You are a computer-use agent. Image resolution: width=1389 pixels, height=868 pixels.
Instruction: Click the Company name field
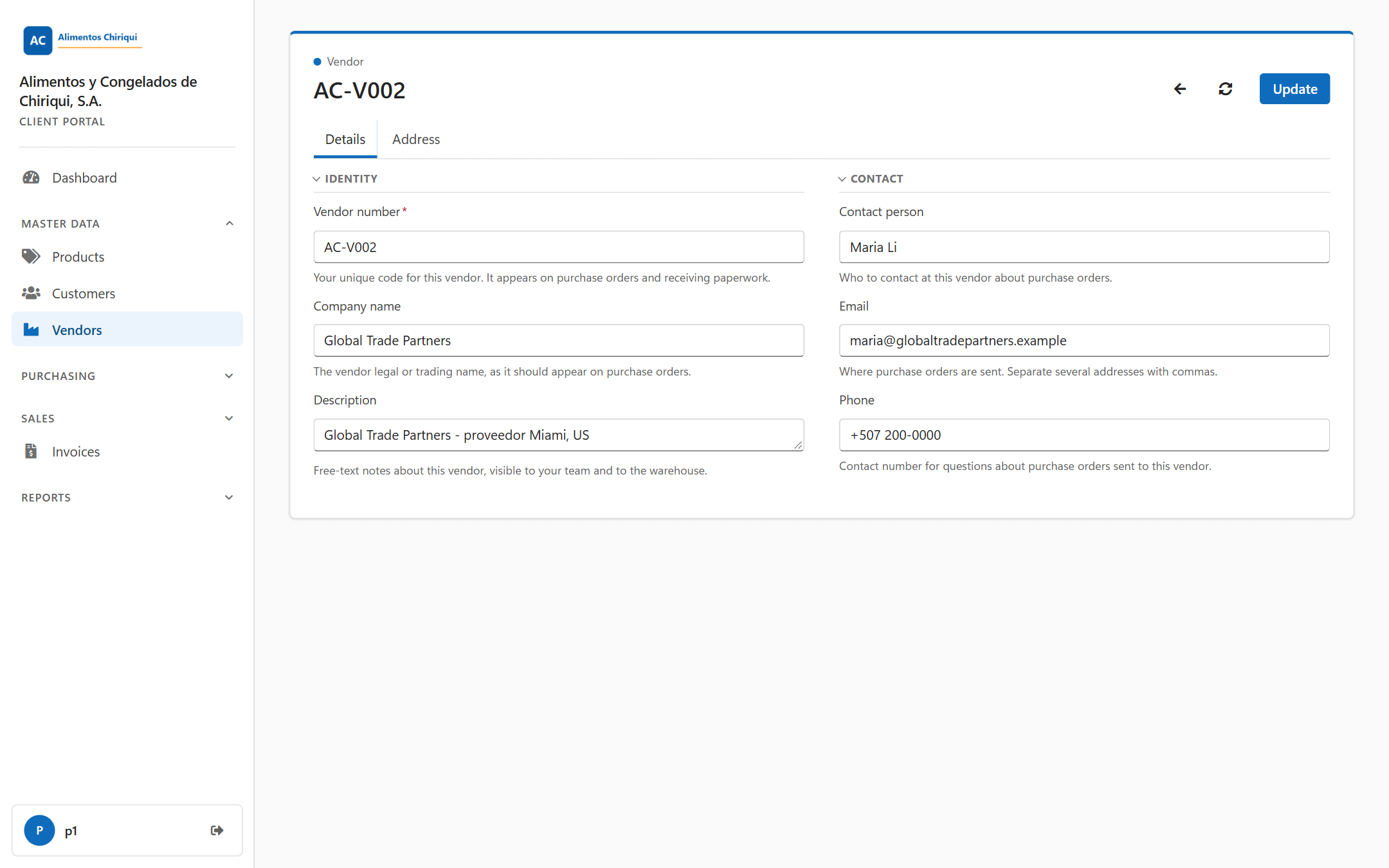pos(558,341)
